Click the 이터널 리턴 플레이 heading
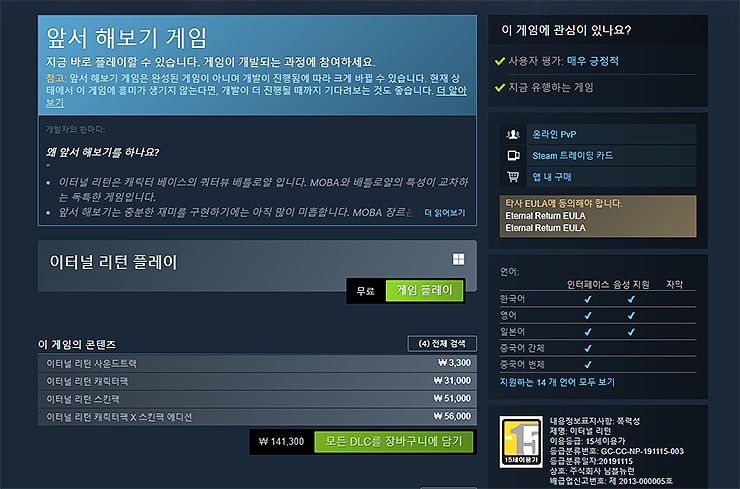Screen dimensions: 740x489 (113, 262)
